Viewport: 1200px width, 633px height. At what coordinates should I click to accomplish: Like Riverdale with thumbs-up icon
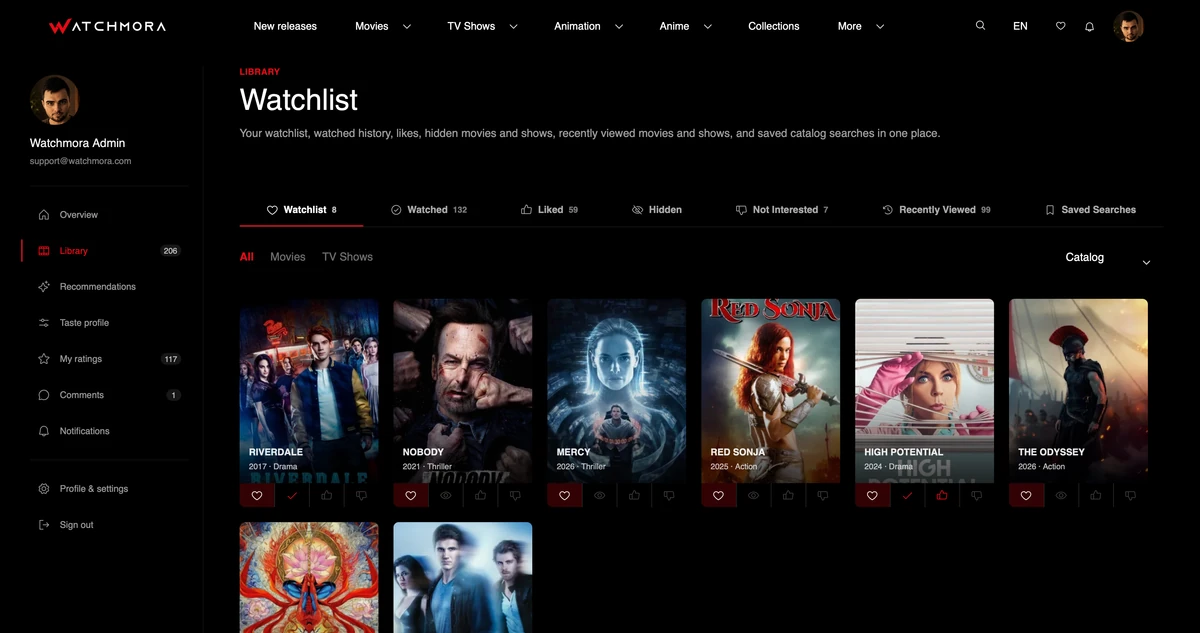point(327,495)
